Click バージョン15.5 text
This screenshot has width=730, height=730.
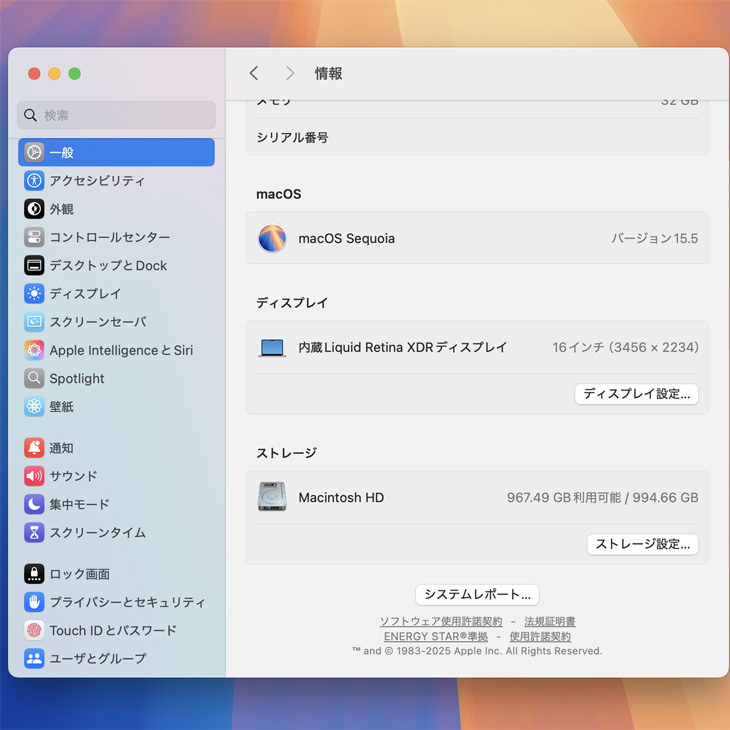pyautogui.click(x=655, y=238)
